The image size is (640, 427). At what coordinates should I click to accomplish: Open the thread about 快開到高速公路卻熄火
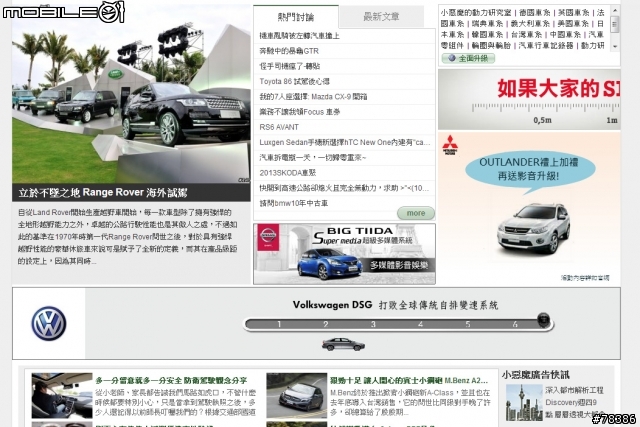coord(344,188)
